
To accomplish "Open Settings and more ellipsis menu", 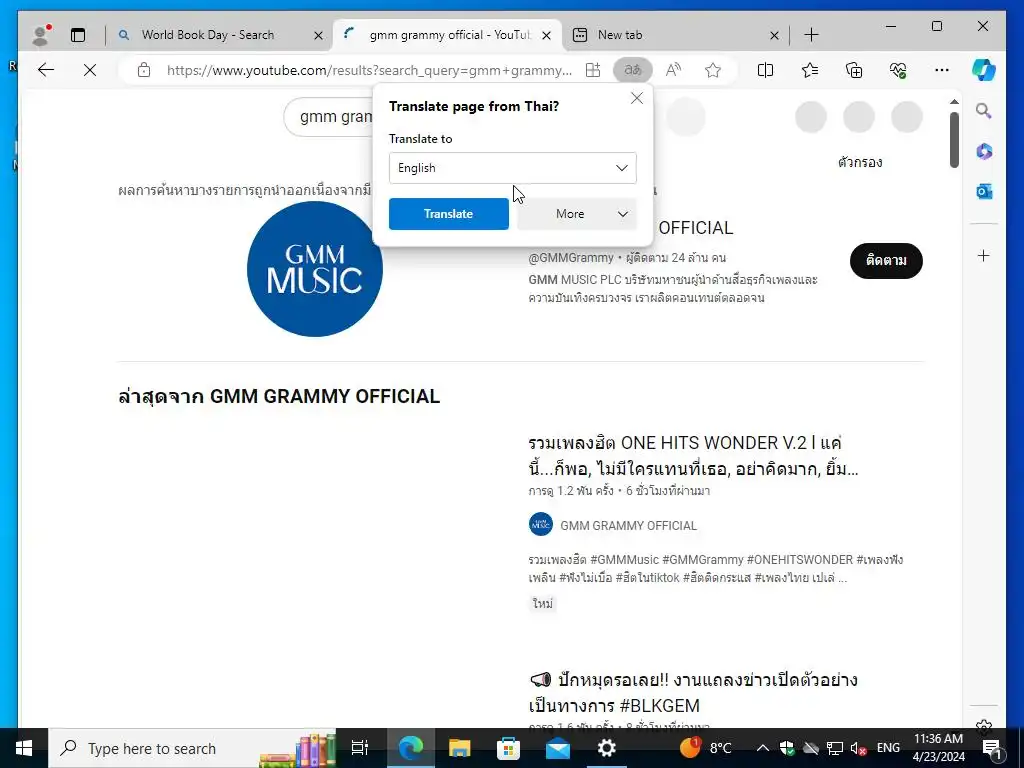I will [x=942, y=70].
